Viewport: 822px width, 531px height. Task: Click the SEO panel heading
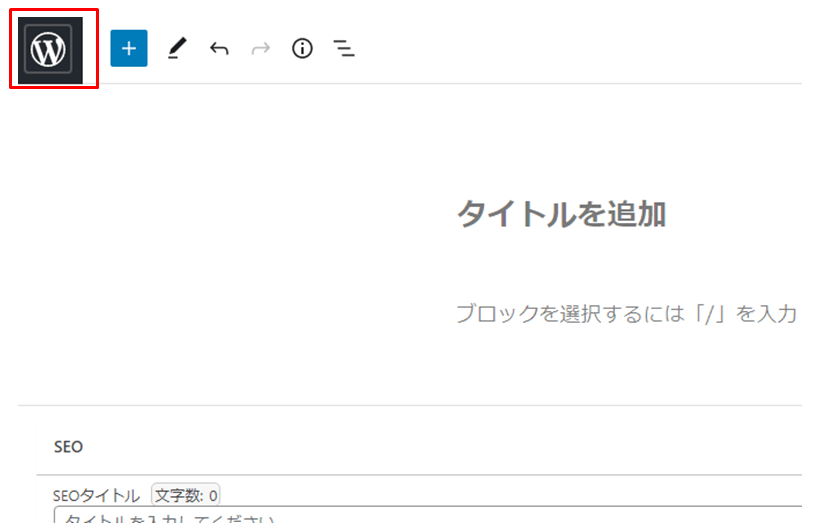68,447
